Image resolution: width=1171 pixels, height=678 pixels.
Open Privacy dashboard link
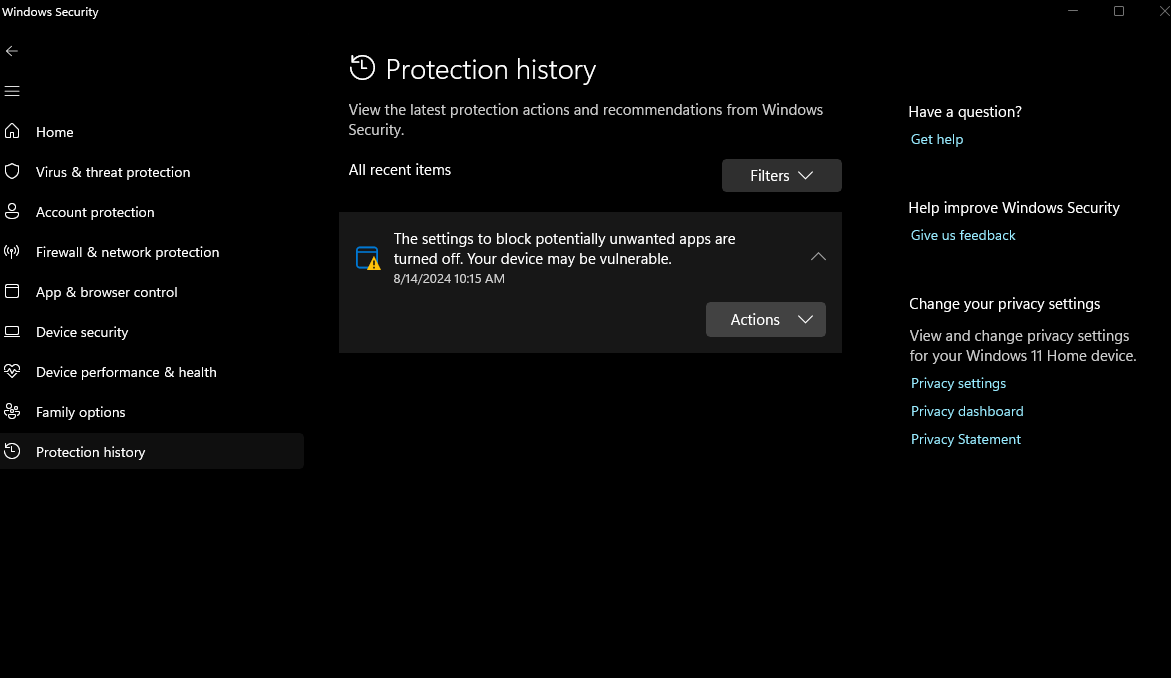967,411
